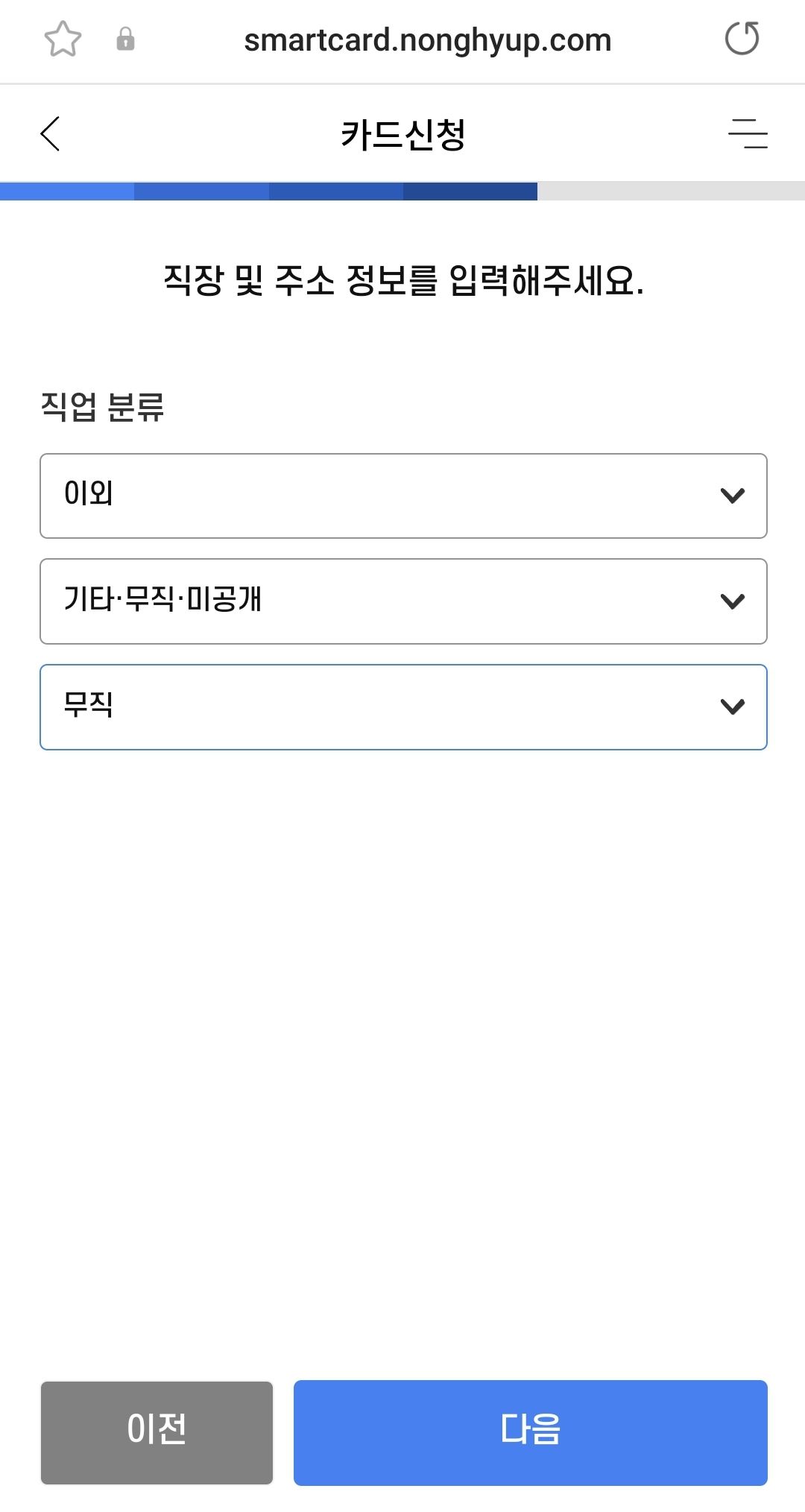Image resolution: width=805 pixels, height=1512 pixels.
Task: Tap the security lock icon
Action: point(125,41)
